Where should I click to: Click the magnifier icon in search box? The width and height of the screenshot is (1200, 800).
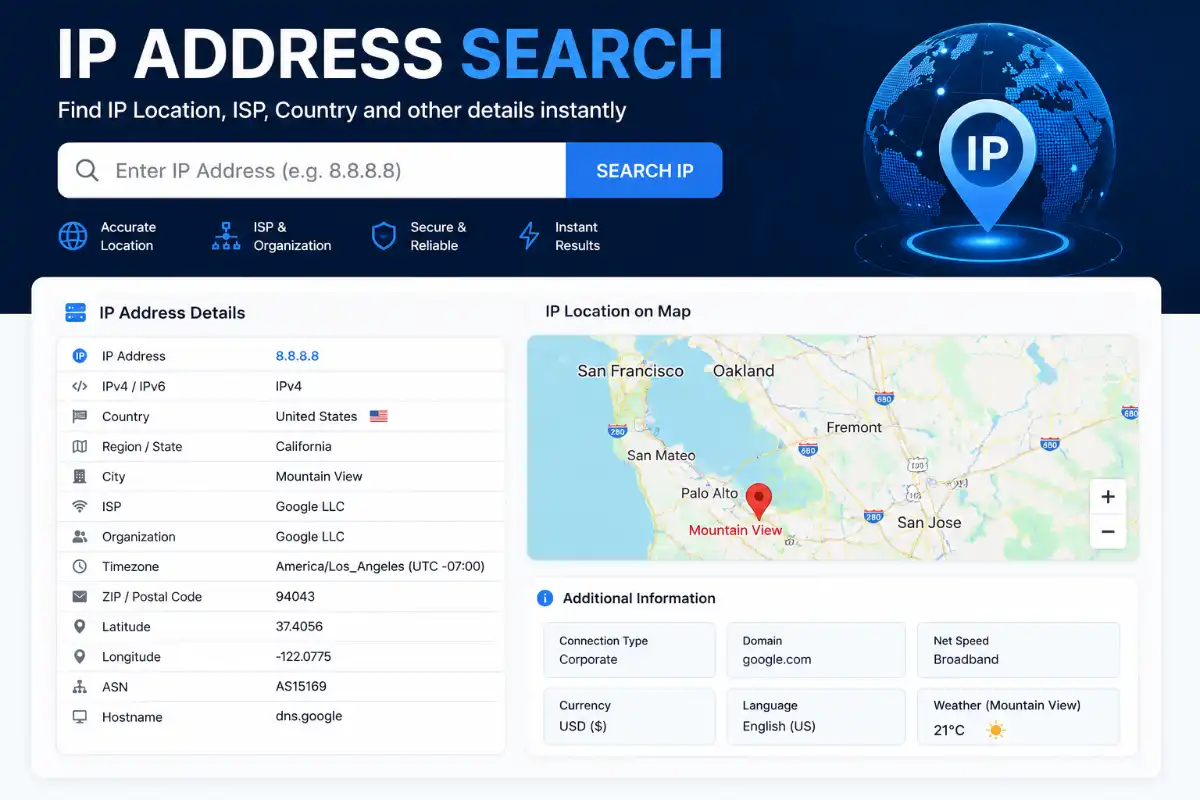pos(87,170)
